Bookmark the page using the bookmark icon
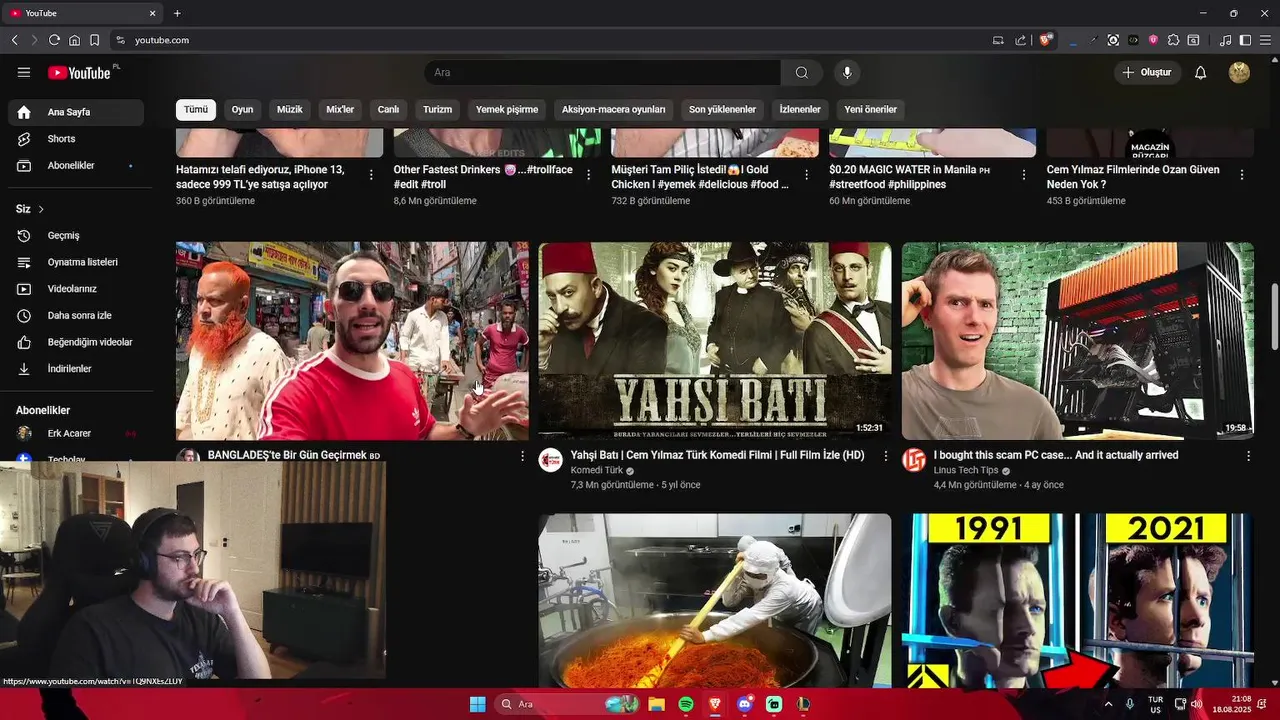The image size is (1280, 720). click(94, 40)
